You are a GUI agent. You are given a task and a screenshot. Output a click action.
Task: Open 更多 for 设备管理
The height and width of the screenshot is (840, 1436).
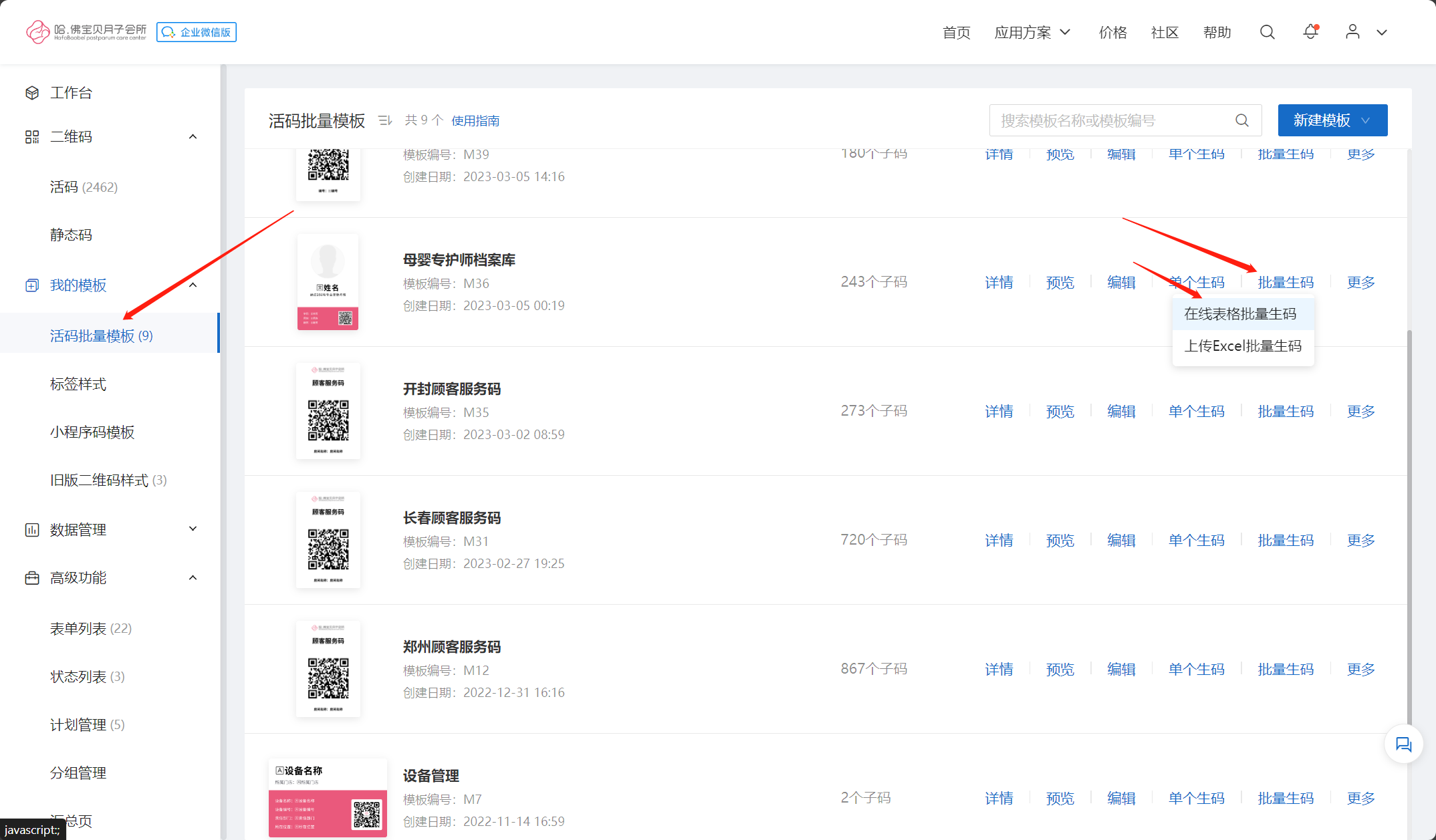[x=1360, y=799]
